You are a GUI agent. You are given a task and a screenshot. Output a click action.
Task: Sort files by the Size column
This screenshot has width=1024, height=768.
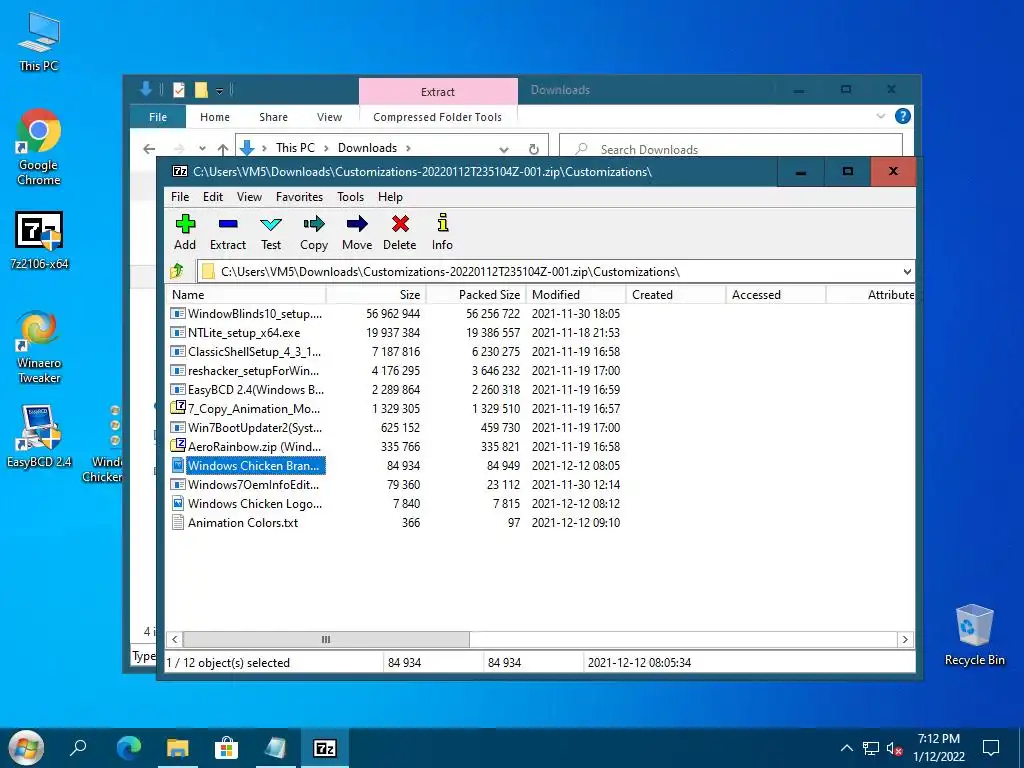(x=376, y=295)
